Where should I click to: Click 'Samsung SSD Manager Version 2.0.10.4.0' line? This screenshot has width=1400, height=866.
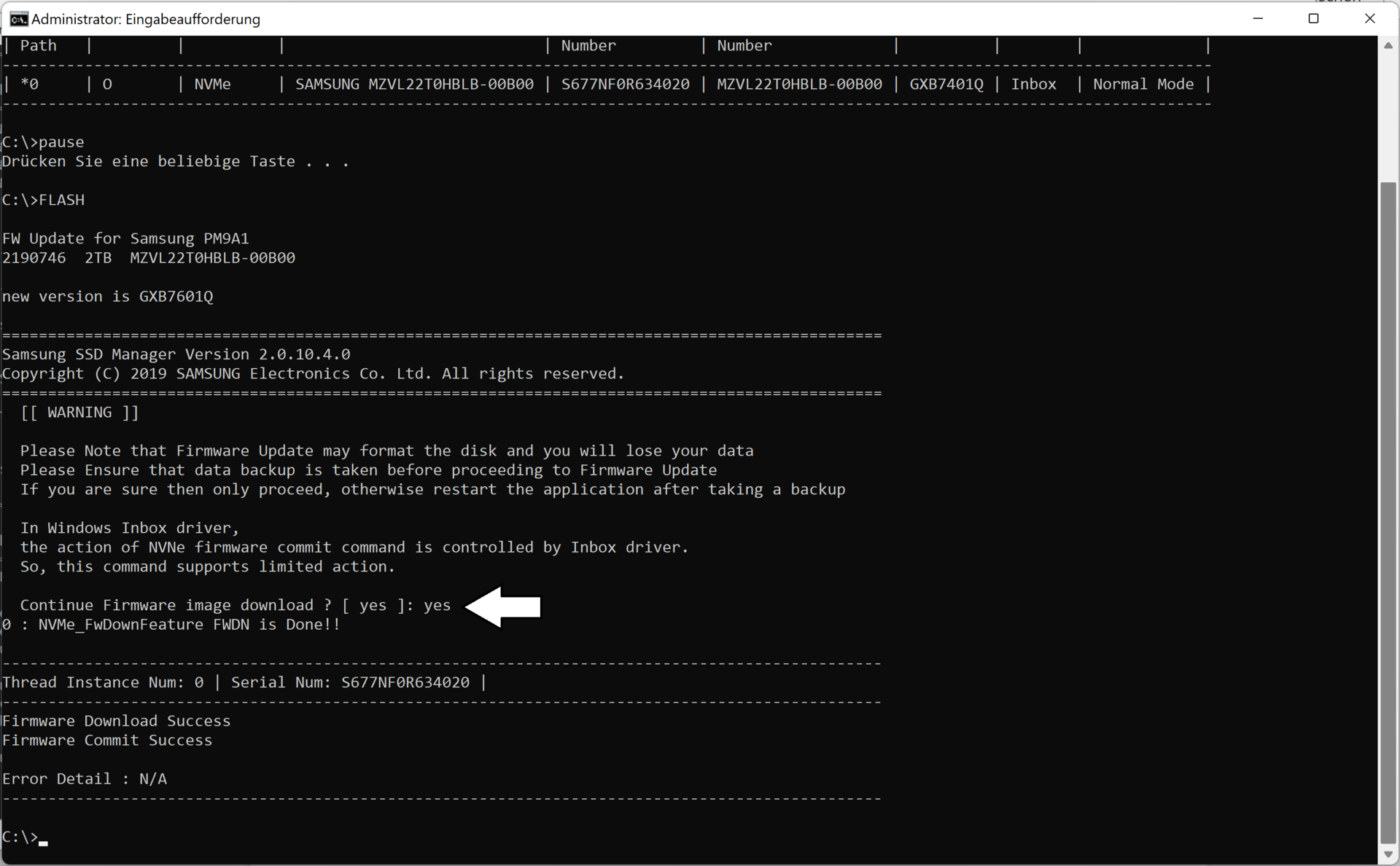coord(176,354)
